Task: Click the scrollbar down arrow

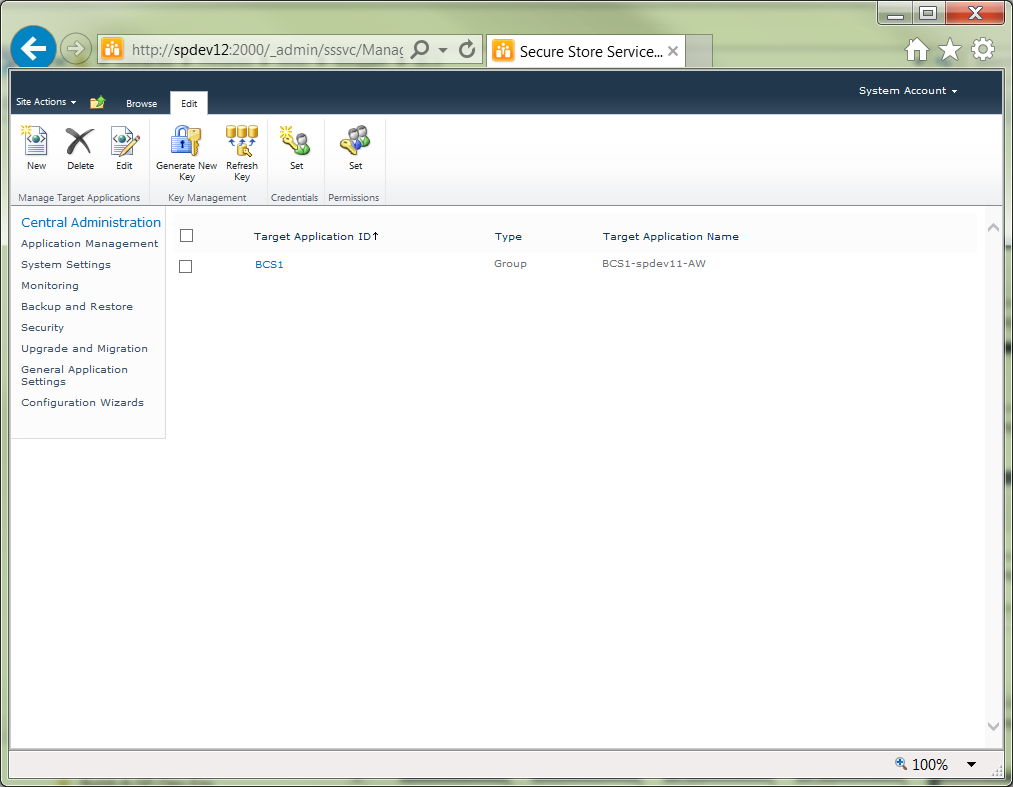Action: pyautogui.click(x=993, y=726)
